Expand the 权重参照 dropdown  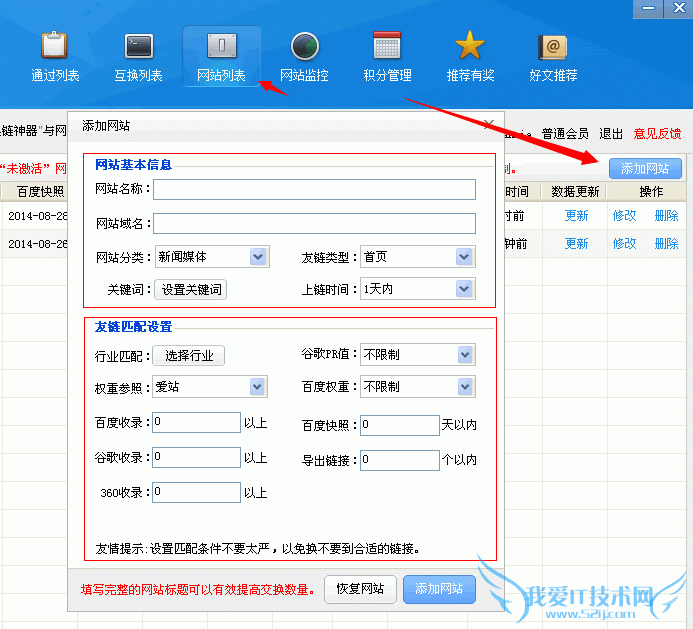pos(257,387)
